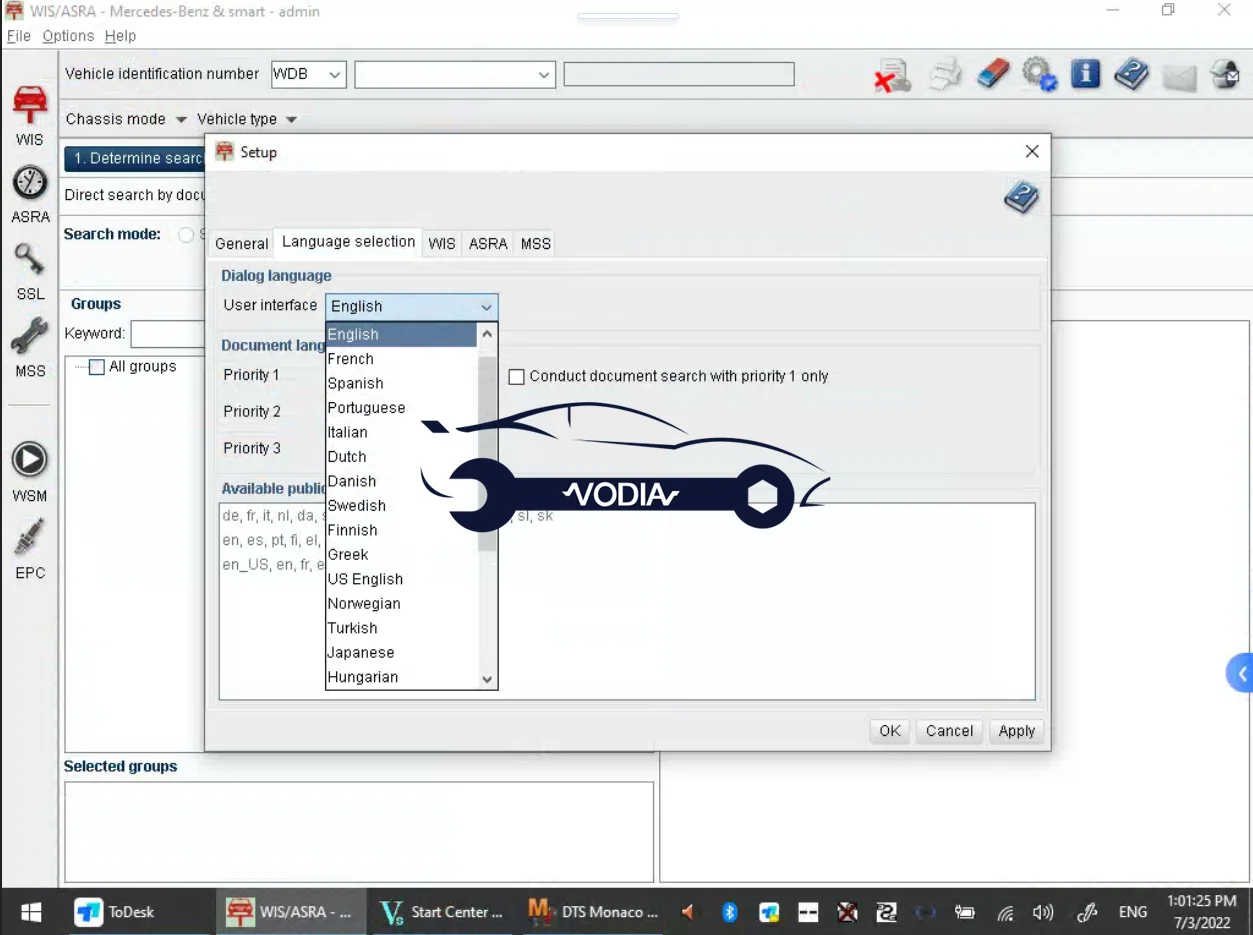Click the blue info toolbar icon
The image size is (1253, 935).
coord(1085,74)
